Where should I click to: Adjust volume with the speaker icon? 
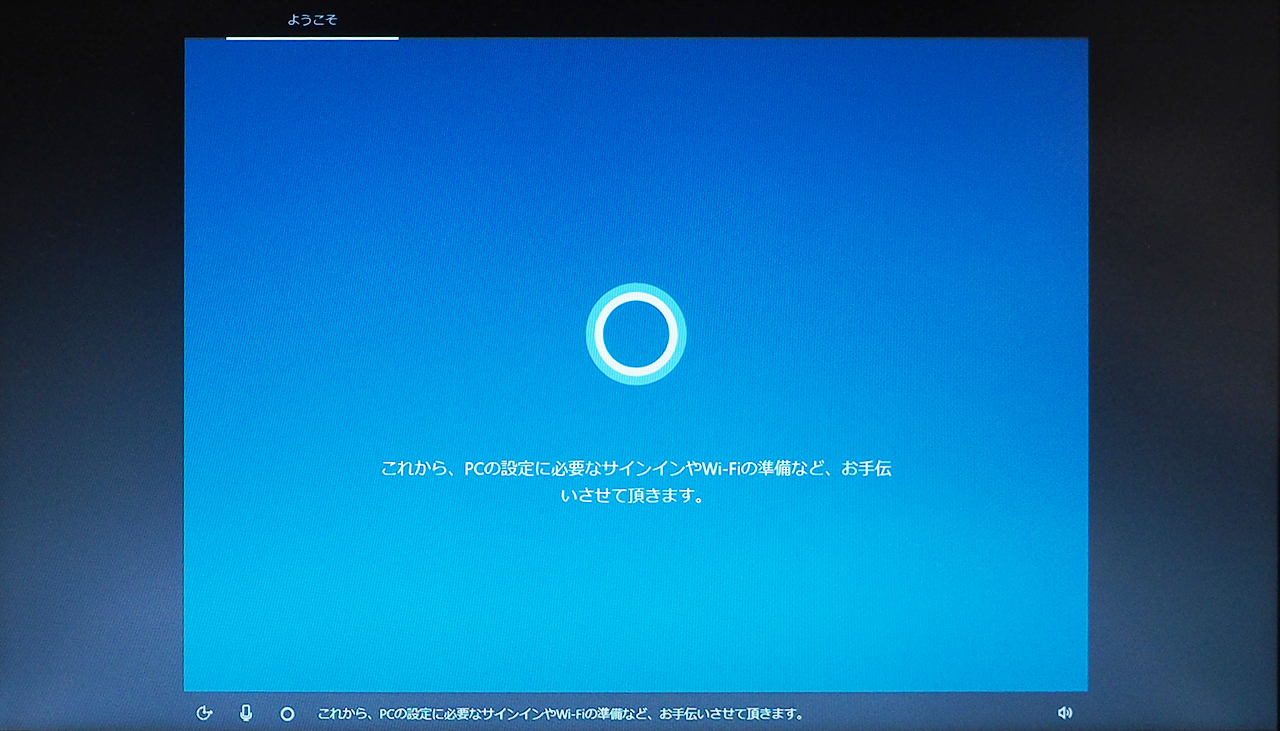pos(1065,713)
